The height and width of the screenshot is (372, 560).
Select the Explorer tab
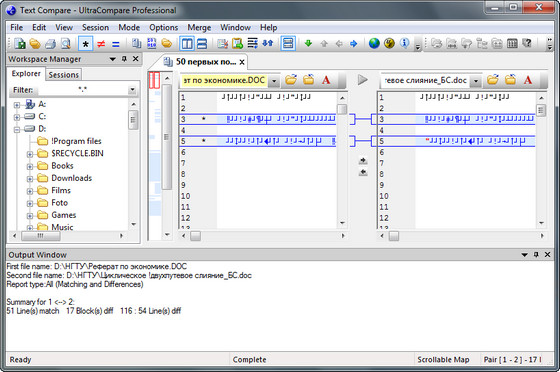tap(26, 74)
